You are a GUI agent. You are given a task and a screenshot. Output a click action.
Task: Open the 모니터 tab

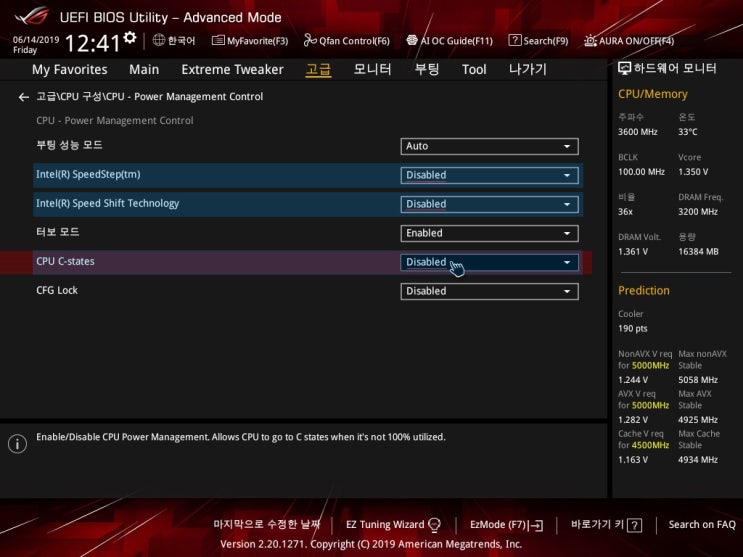click(372, 69)
